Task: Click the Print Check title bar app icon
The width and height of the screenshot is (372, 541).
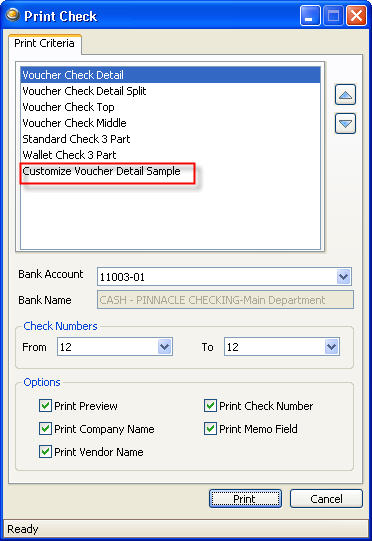Action: point(13,15)
